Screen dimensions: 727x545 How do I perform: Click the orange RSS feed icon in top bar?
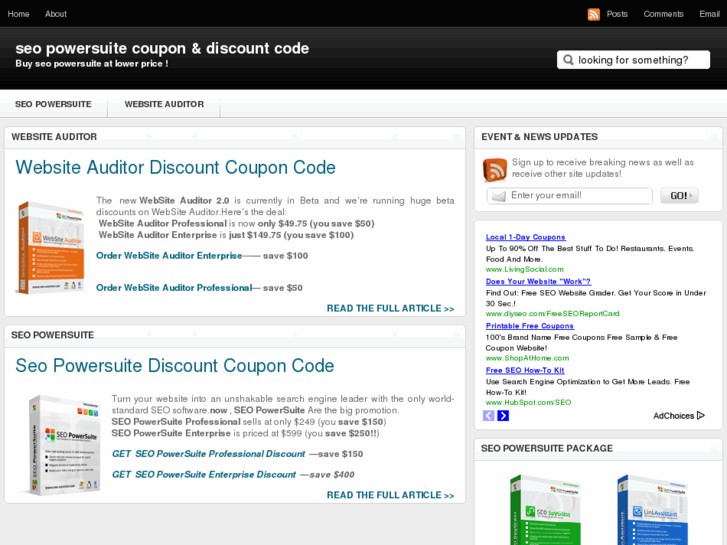pyautogui.click(x=593, y=14)
